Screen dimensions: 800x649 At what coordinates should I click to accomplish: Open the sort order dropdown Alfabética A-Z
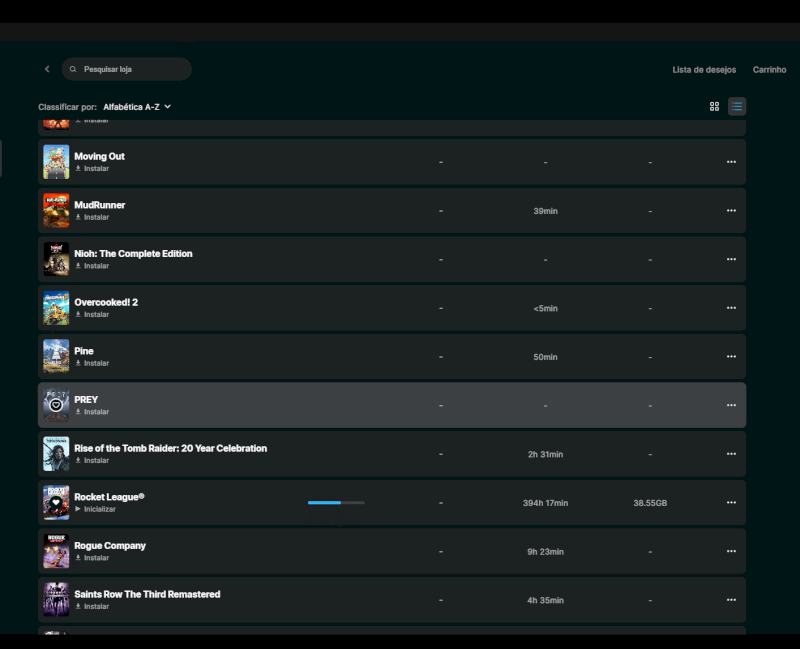pos(137,107)
